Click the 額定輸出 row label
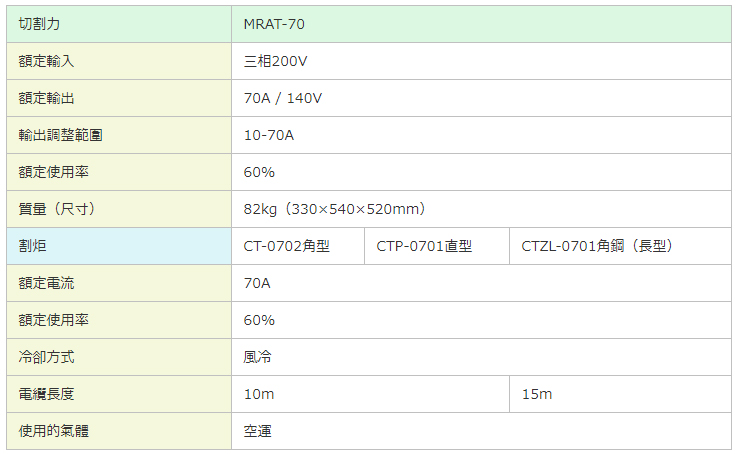 (47, 98)
